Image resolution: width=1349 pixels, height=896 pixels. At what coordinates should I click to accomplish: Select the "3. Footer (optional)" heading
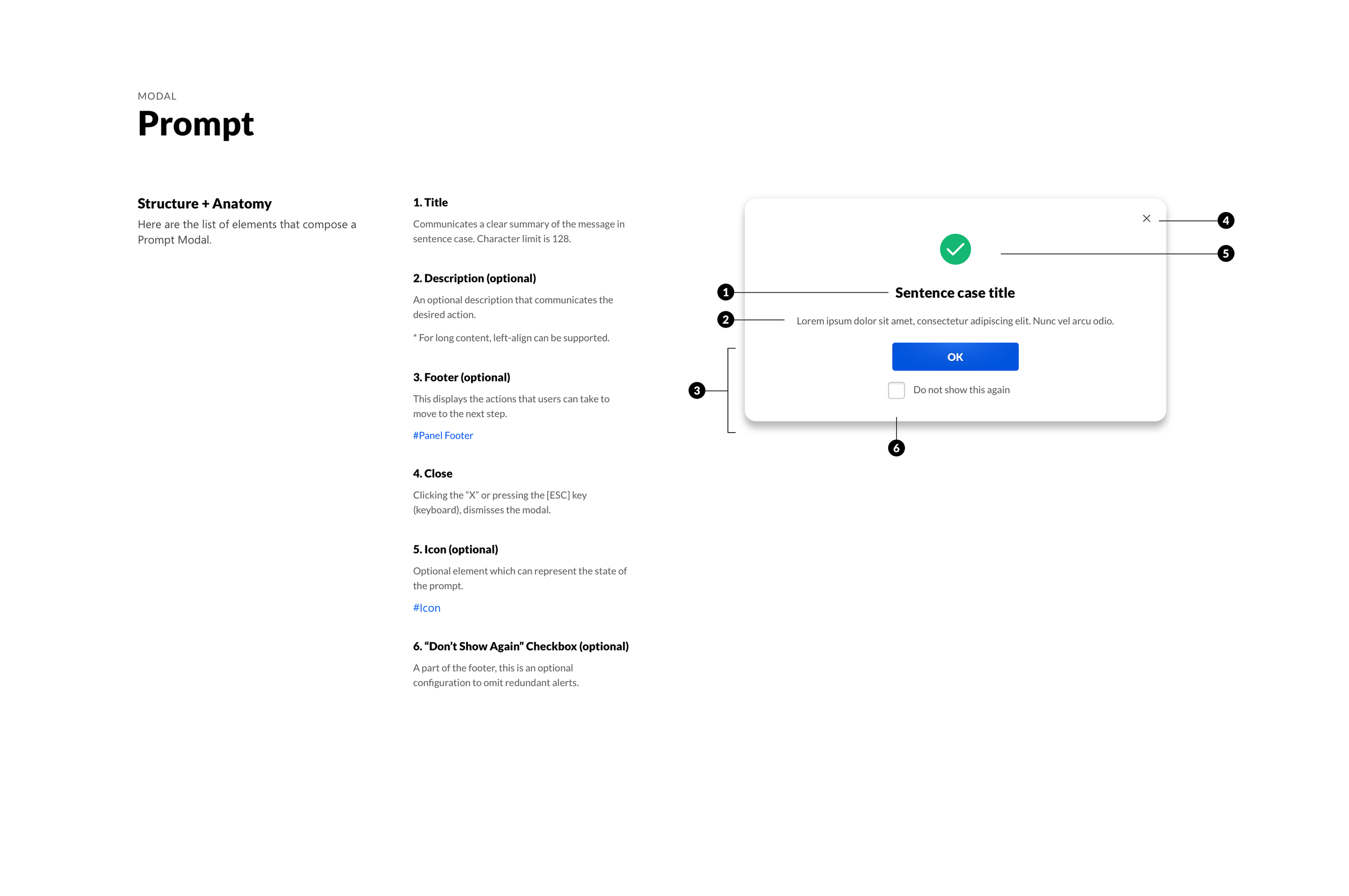pos(461,378)
